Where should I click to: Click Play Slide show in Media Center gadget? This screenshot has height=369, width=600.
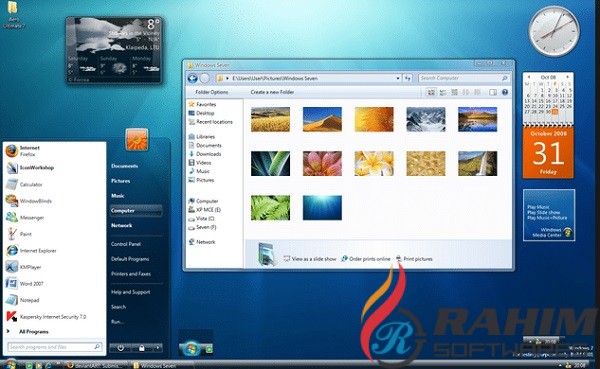543,212
